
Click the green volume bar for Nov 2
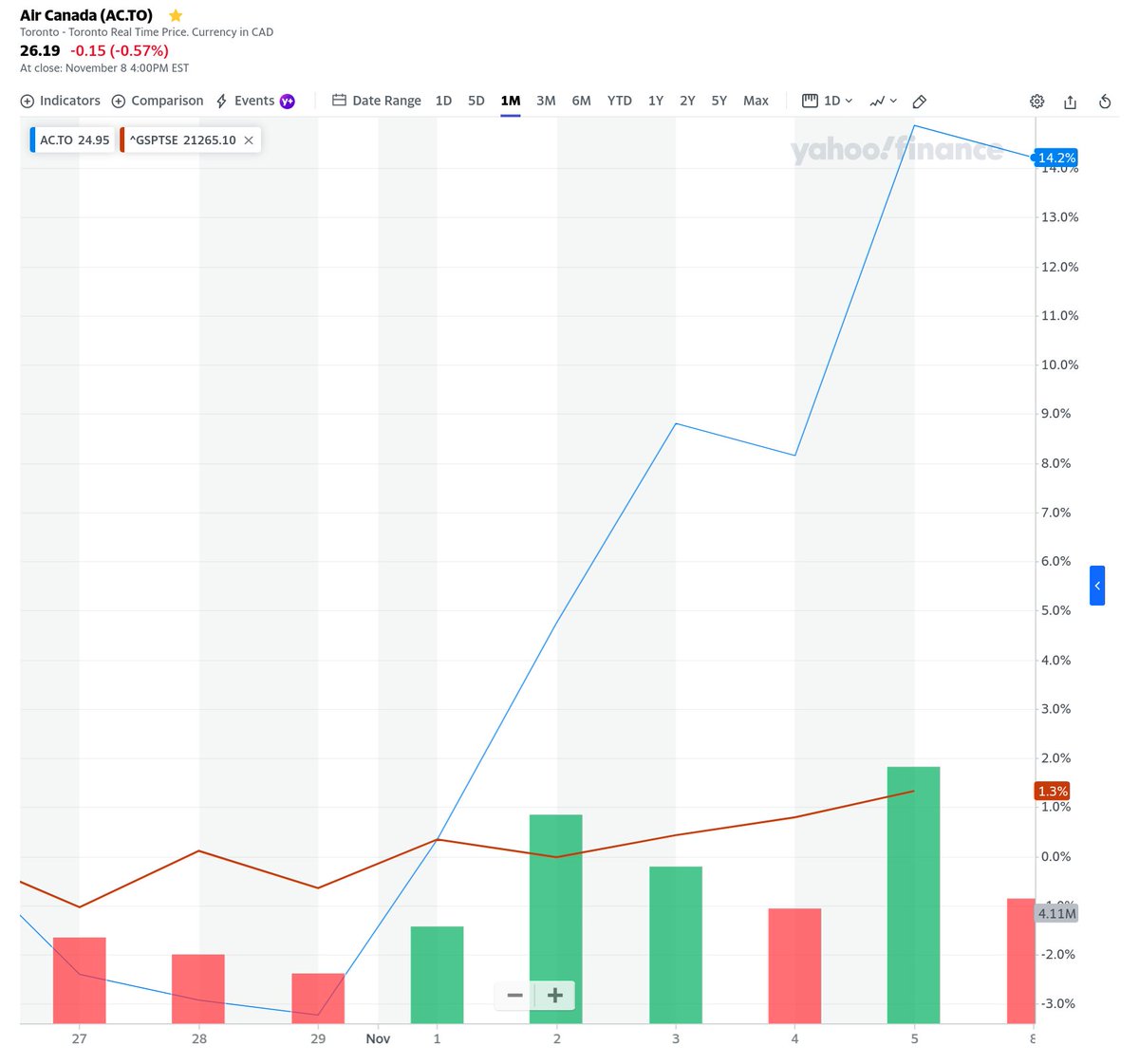pyautogui.click(x=556, y=919)
